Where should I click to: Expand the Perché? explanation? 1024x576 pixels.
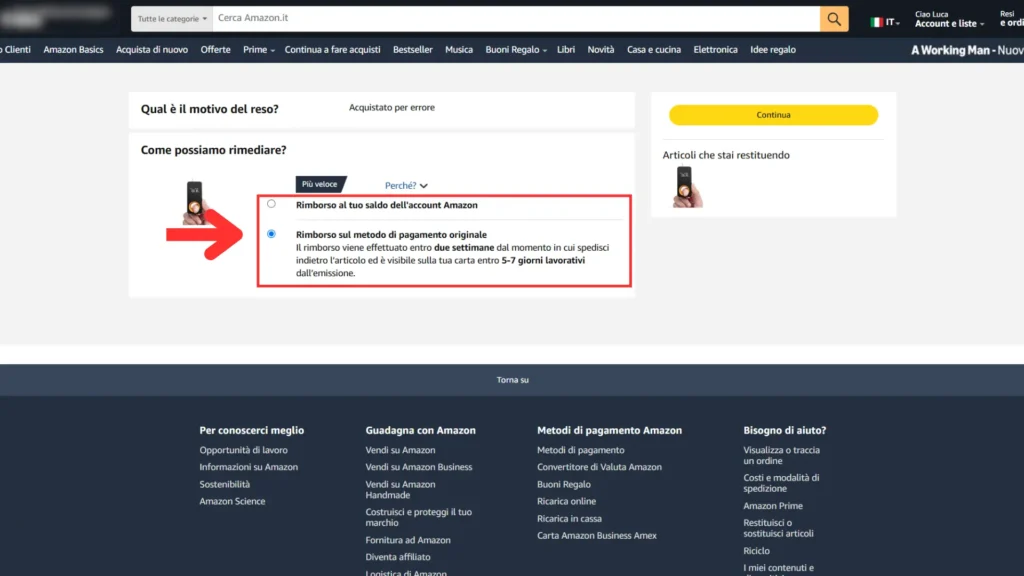[406, 185]
